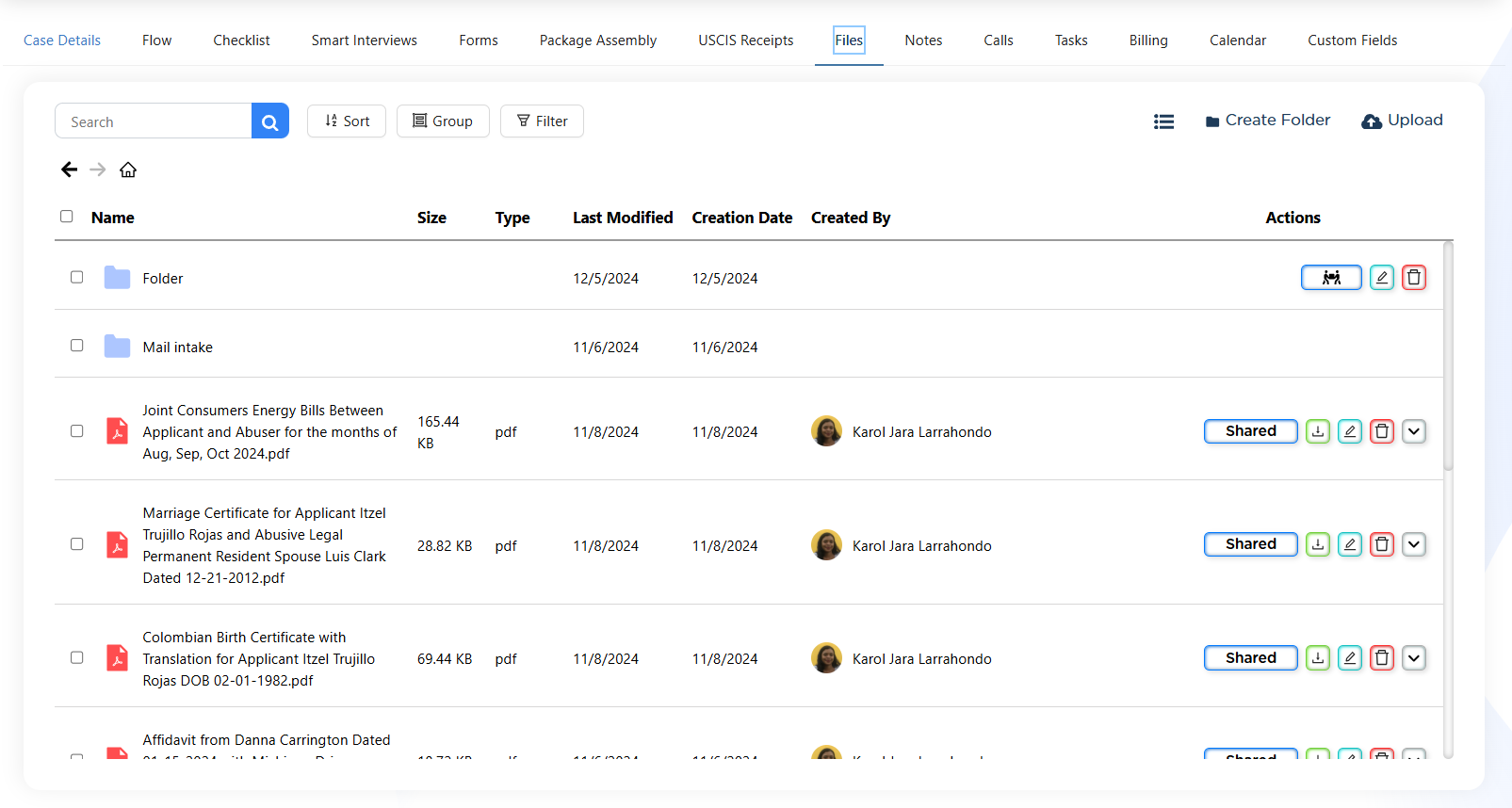Viewport: 1512px width, 808px height.
Task: Download the Colombian Birth Certificate file
Action: 1318,657
